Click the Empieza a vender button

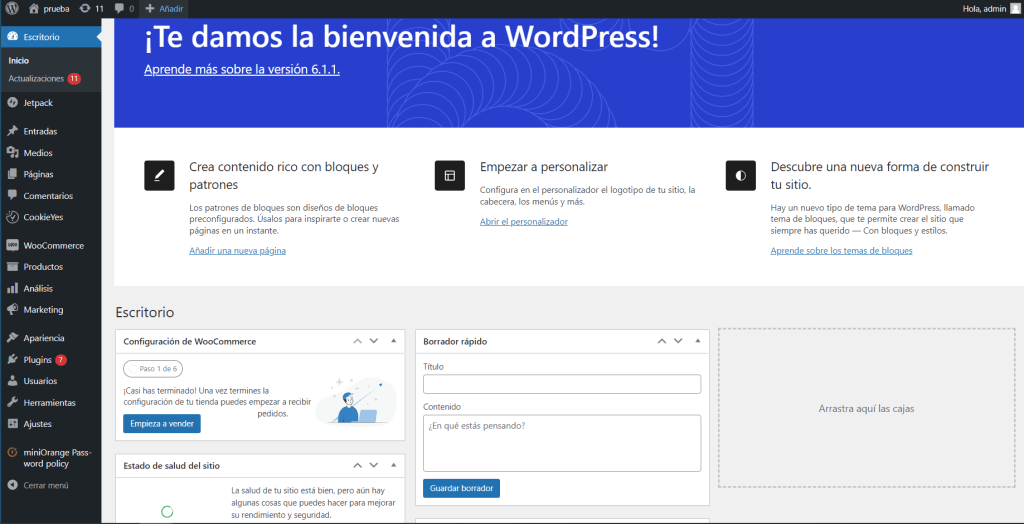coord(162,423)
